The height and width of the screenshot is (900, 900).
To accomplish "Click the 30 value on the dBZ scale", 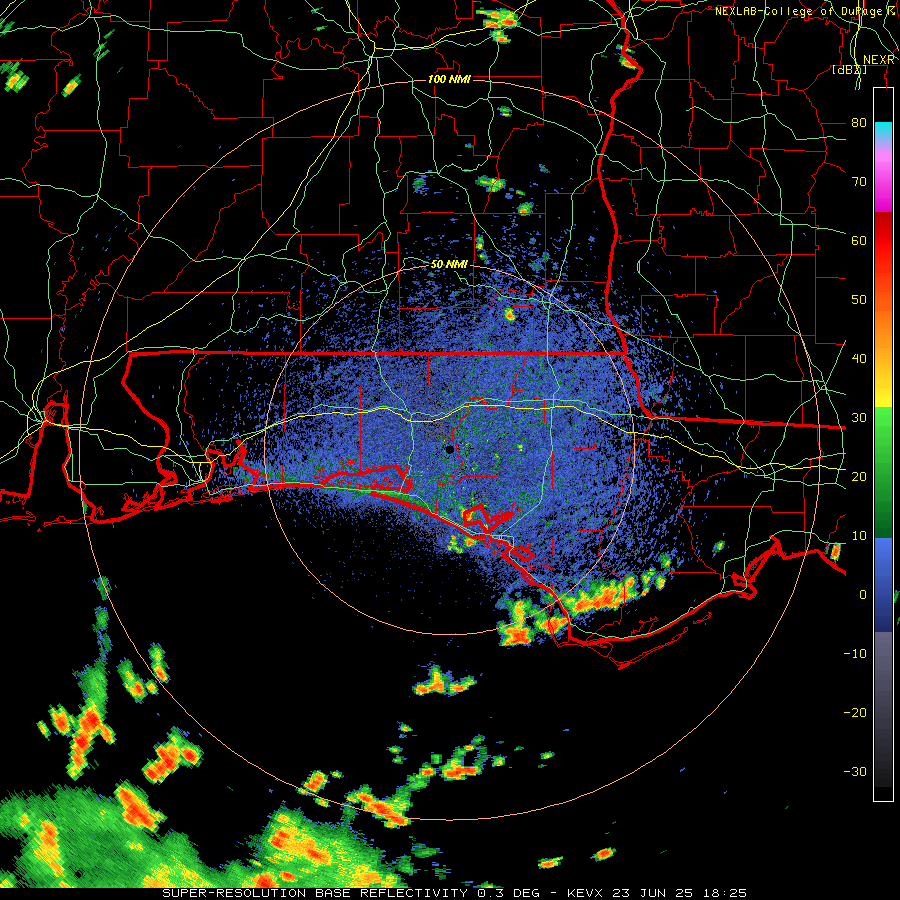I will pos(859,418).
